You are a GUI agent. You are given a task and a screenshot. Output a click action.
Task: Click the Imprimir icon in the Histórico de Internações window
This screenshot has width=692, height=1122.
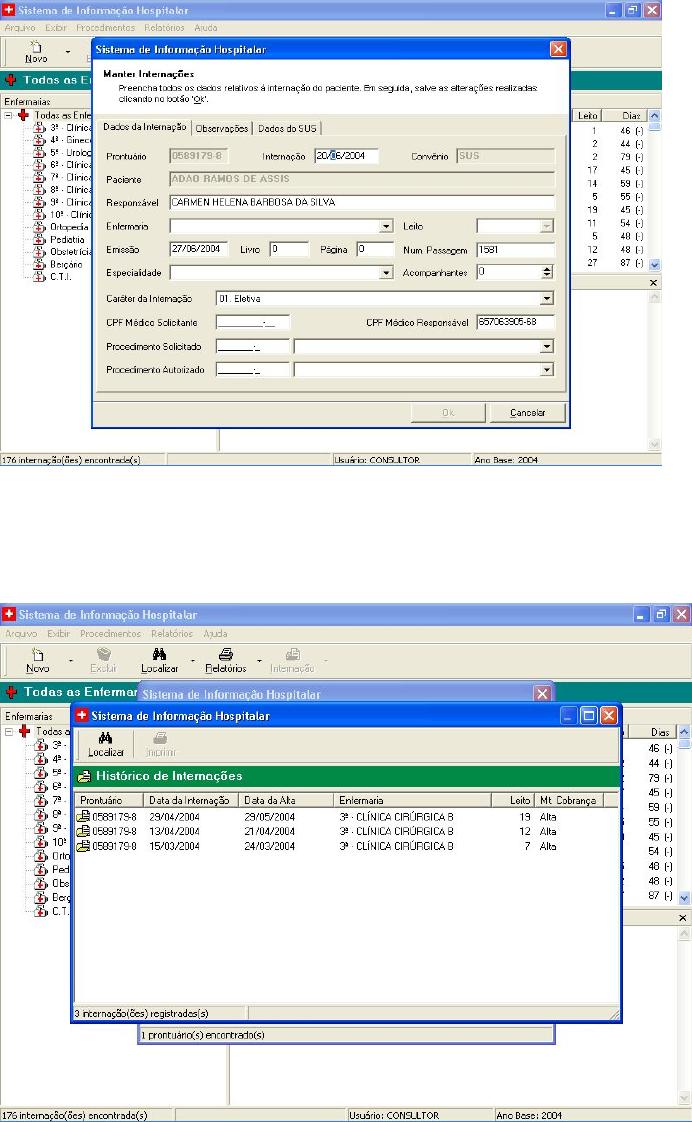tap(160, 738)
